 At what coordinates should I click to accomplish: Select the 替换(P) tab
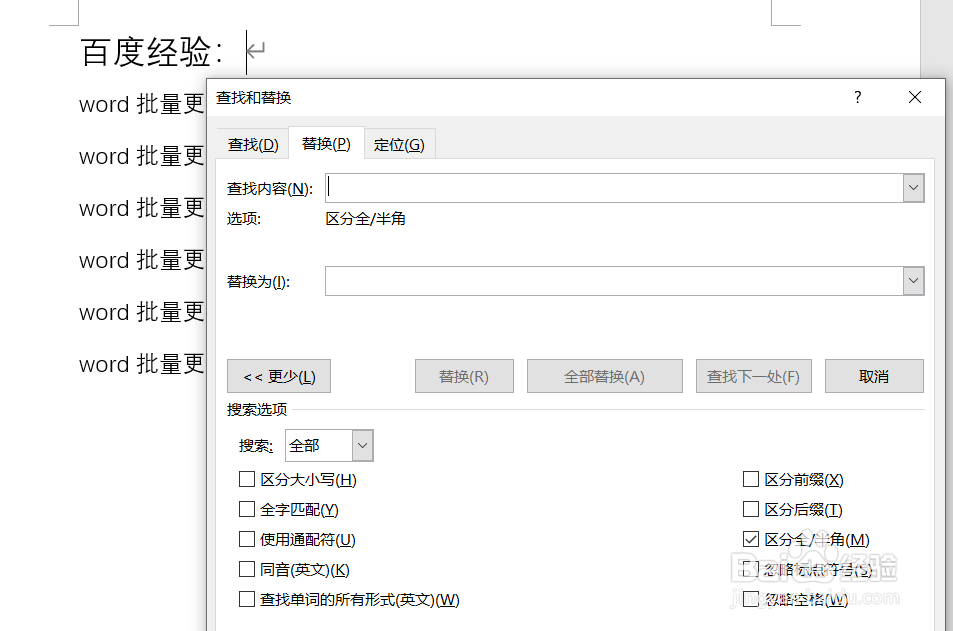[x=325, y=143]
